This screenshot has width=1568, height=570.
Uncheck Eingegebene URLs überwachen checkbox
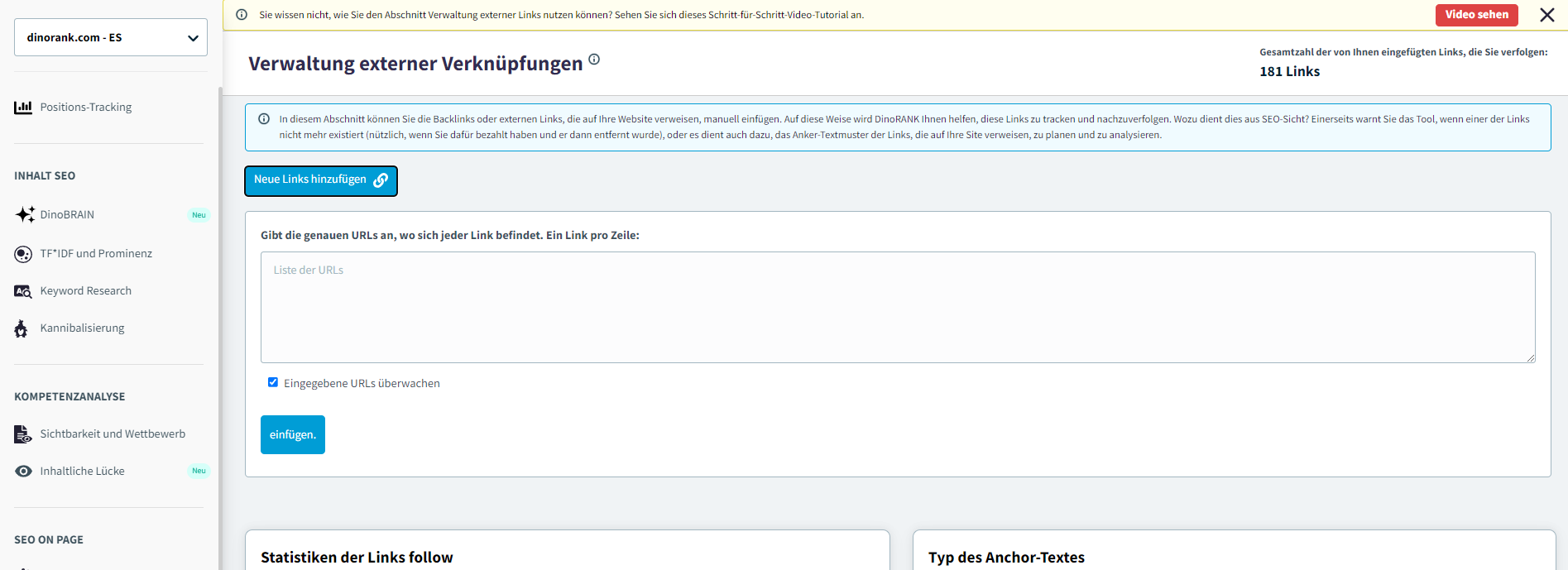(273, 382)
